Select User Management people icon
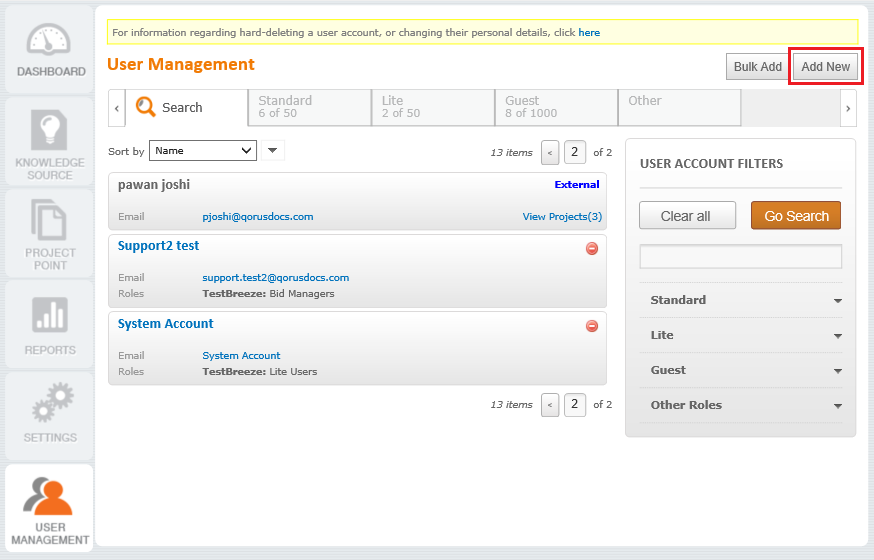Screen dimensions: 874x560 coord(48,496)
